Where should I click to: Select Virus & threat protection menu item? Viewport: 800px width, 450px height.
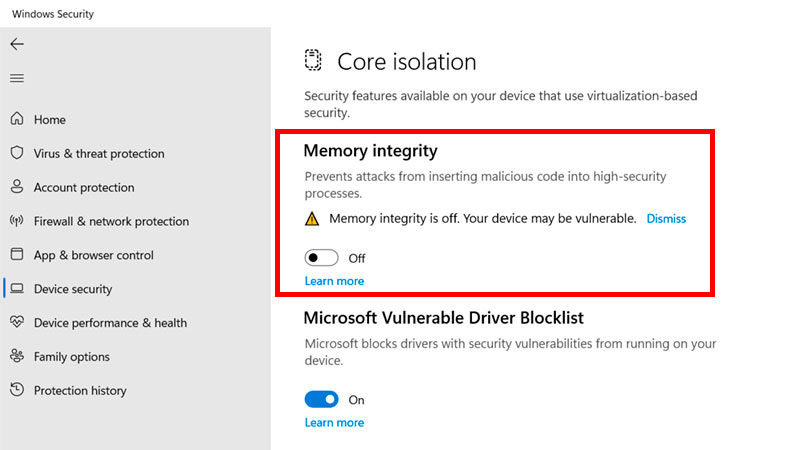[99, 153]
